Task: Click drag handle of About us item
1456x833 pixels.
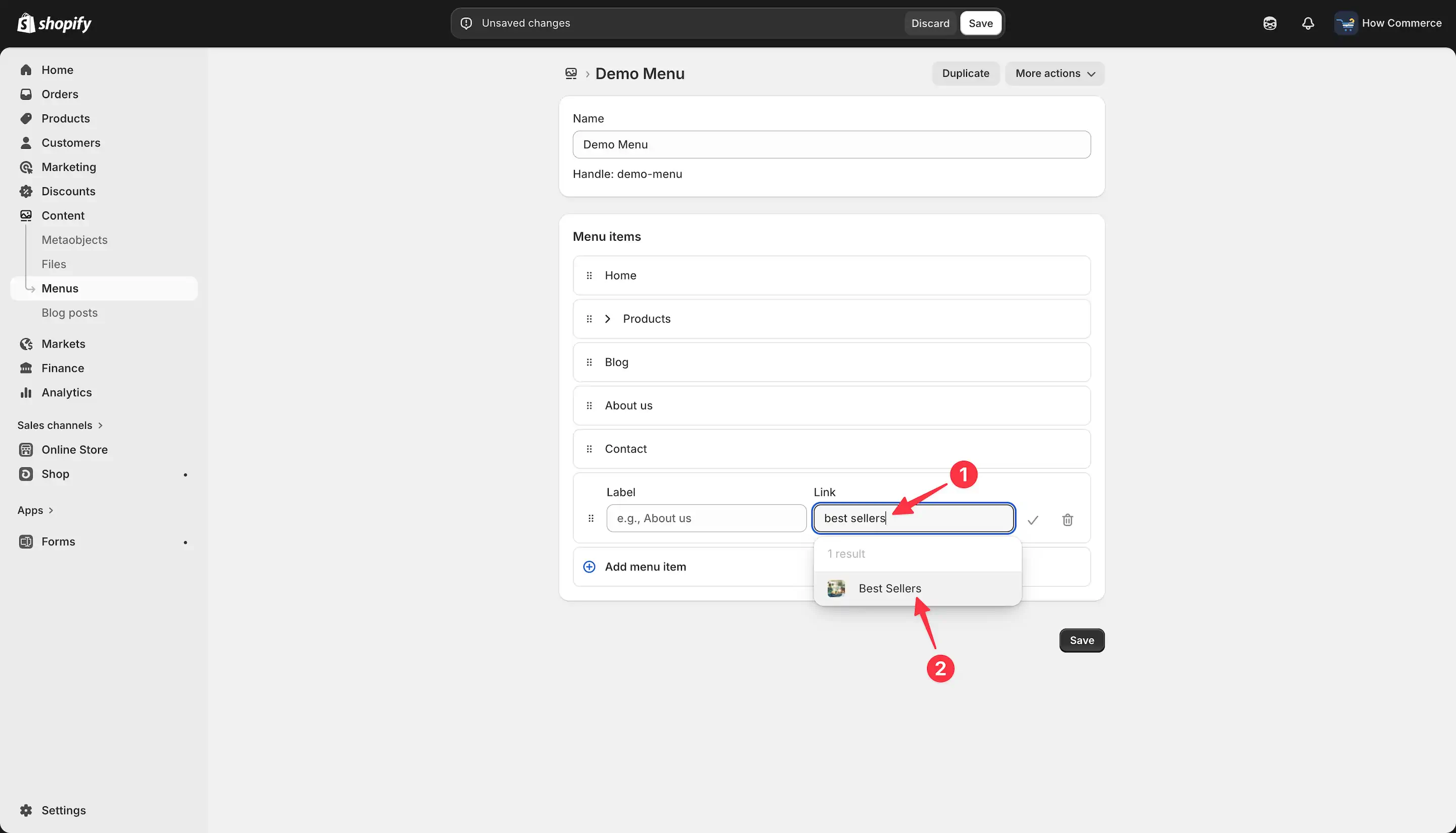Action: (589, 406)
